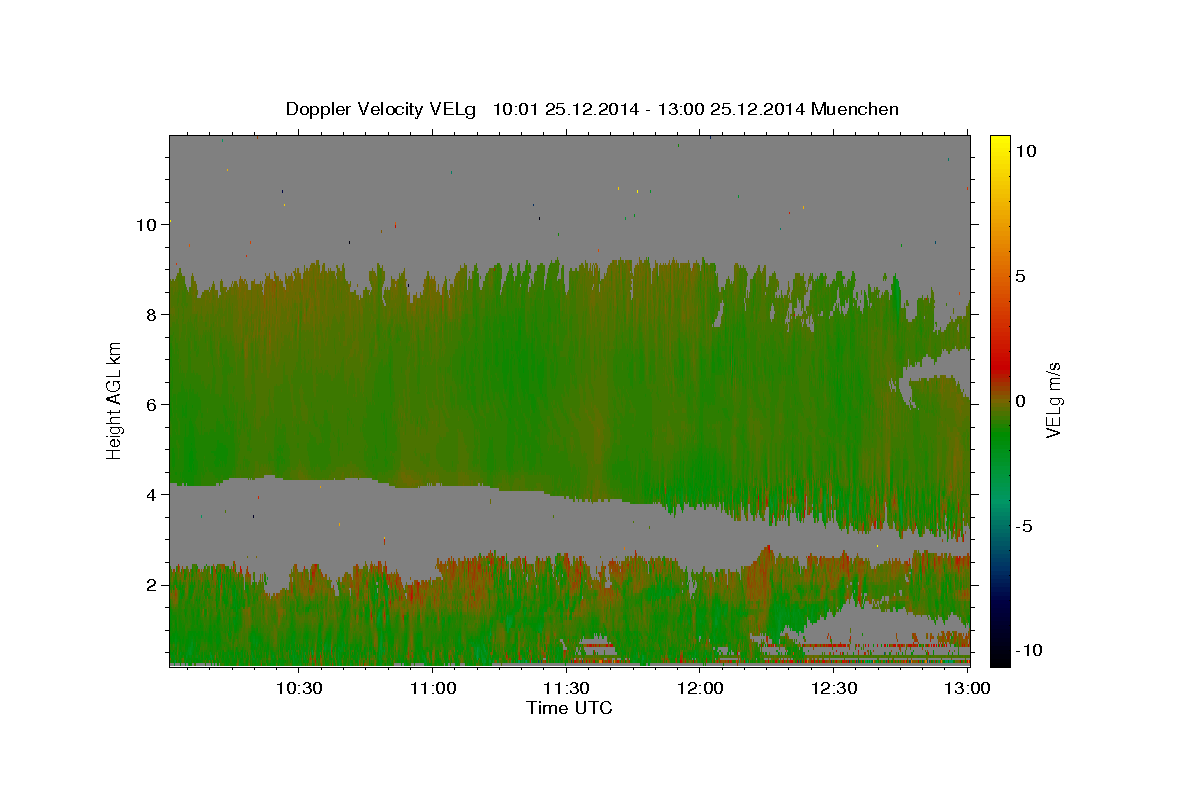Click the plot title 'Doppler Velocity VELg'
This screenshot has width=1200, height=800.
(x=382, y=109)
